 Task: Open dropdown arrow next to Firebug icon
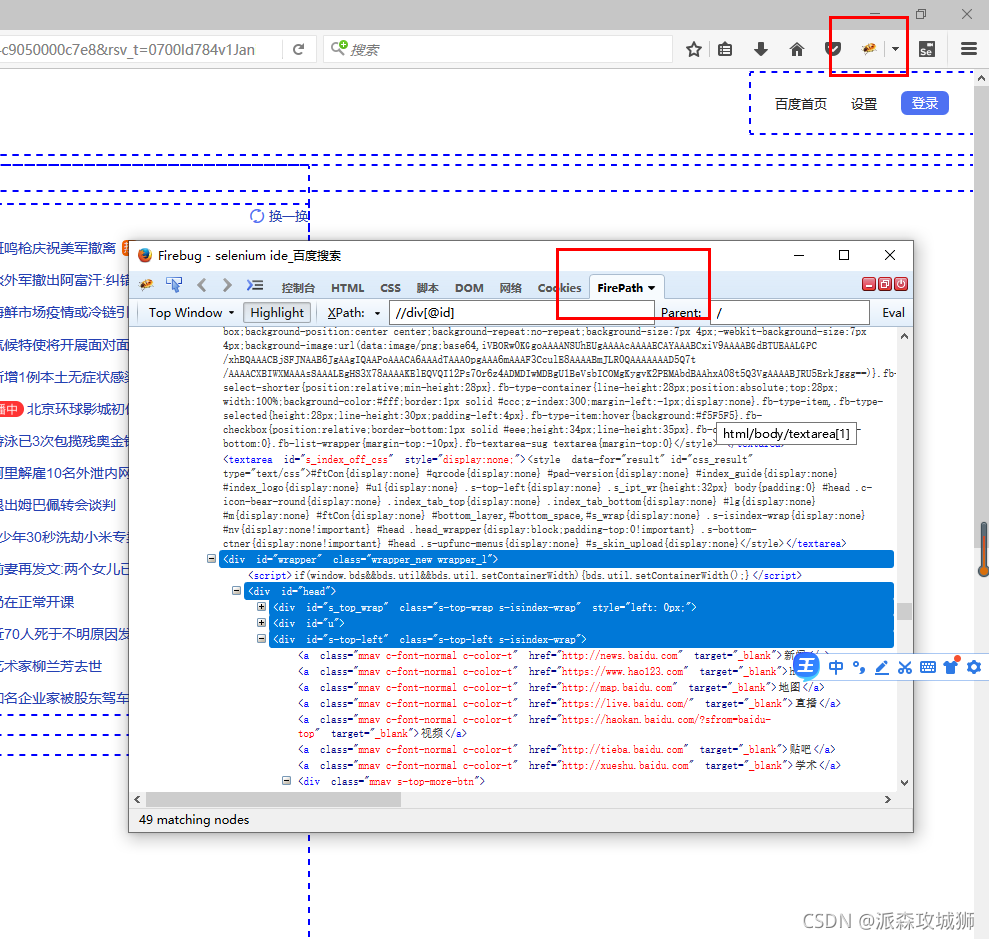[896, 49]
